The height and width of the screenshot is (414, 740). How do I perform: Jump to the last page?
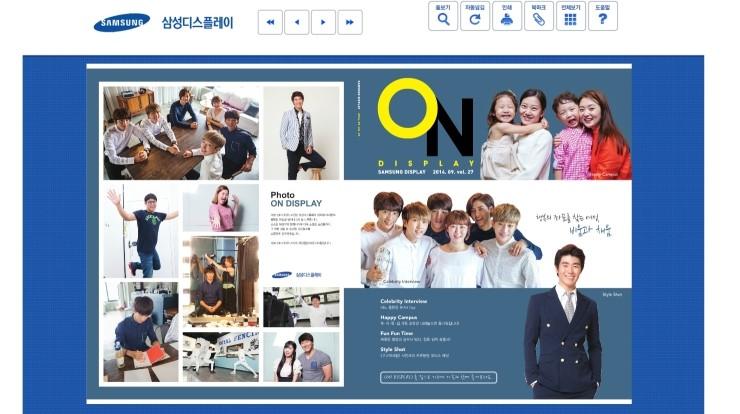350,22
